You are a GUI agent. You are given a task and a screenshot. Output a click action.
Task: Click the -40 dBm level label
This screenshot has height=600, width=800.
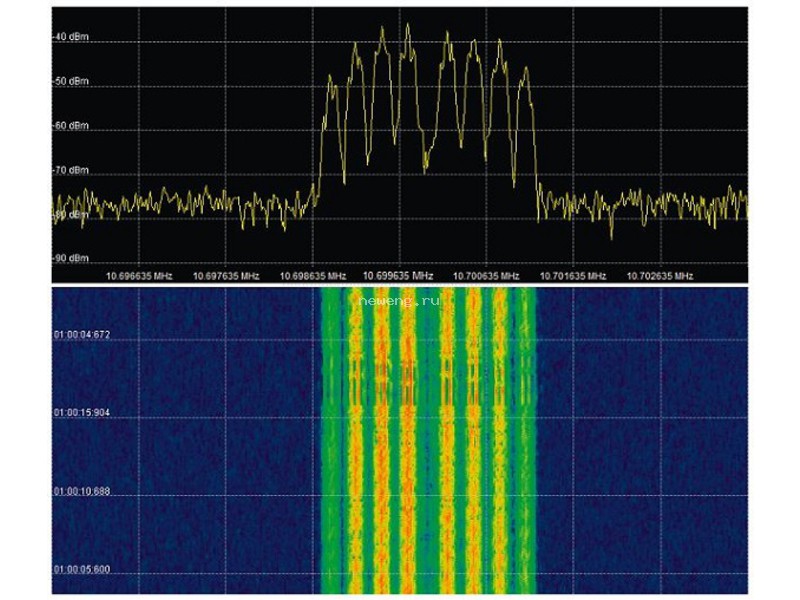click(71, 37)
